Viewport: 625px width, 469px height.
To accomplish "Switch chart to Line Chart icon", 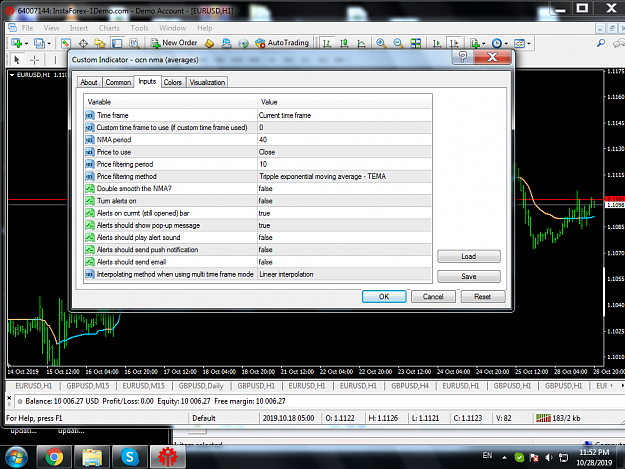I will coord(361,43).
